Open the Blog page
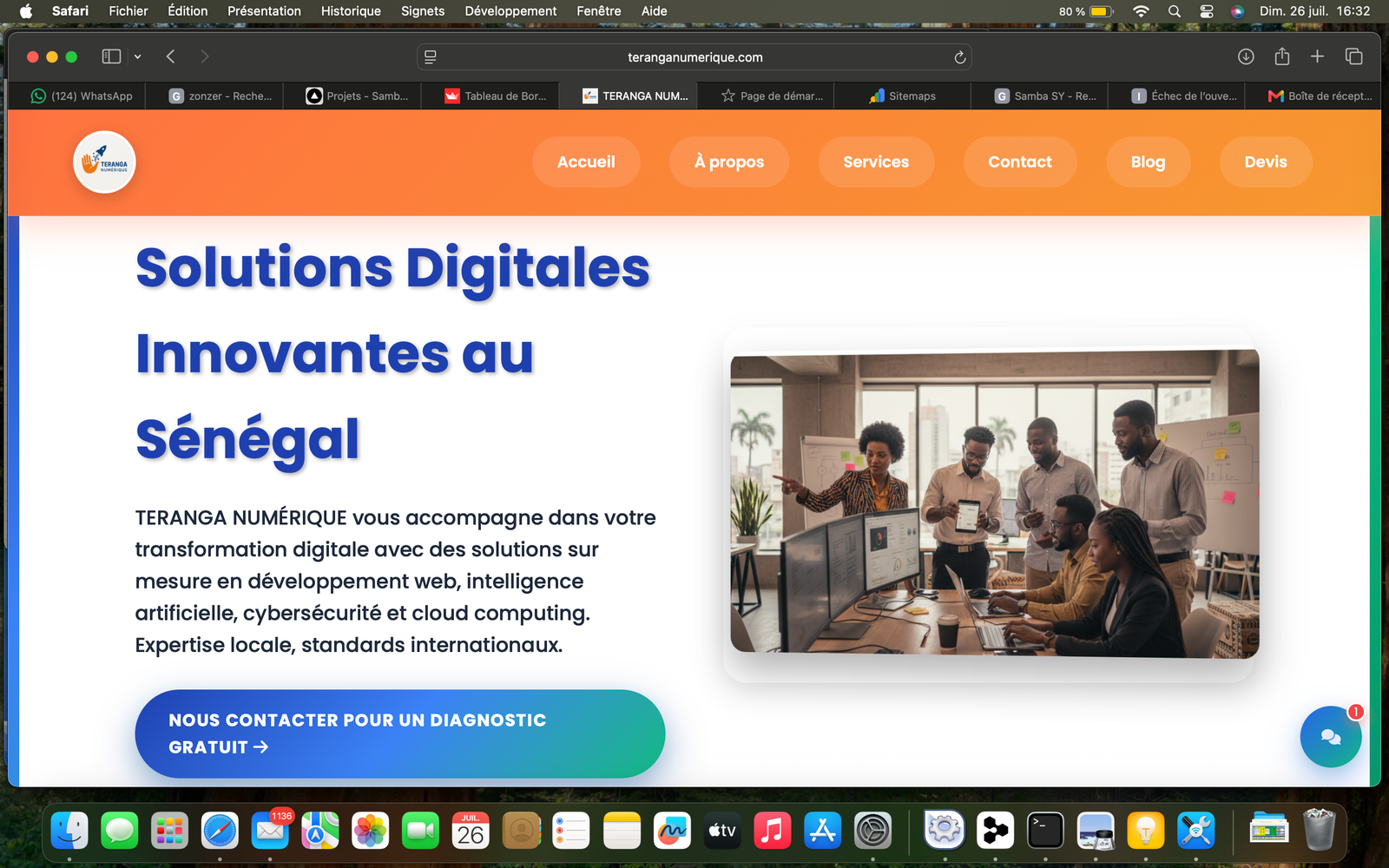This screenshot has height=868, width=1389. [x=1148, y=161]
